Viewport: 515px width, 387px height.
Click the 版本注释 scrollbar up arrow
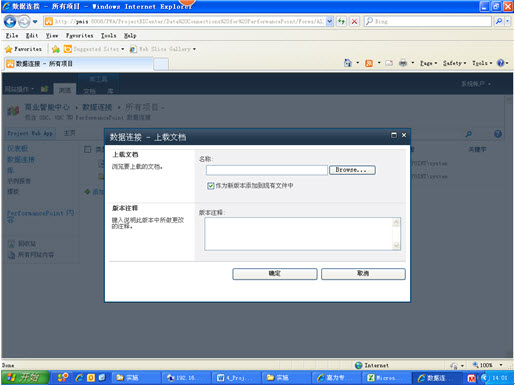396,222
